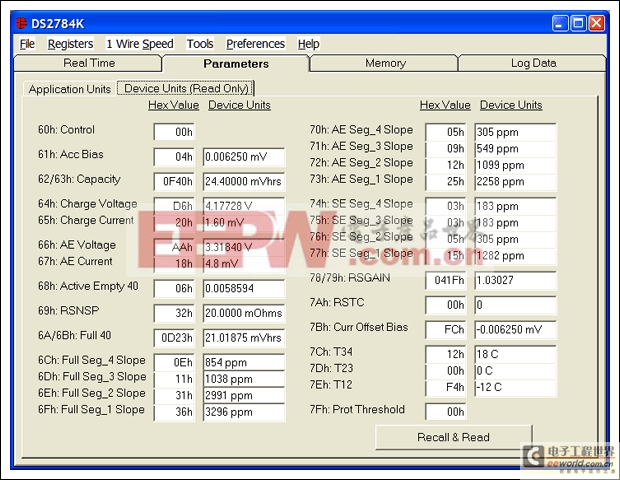Click Curr Offset Bias hex field FCh
Image resolution: width=620 pixels, height=480 pixels.
446,330
